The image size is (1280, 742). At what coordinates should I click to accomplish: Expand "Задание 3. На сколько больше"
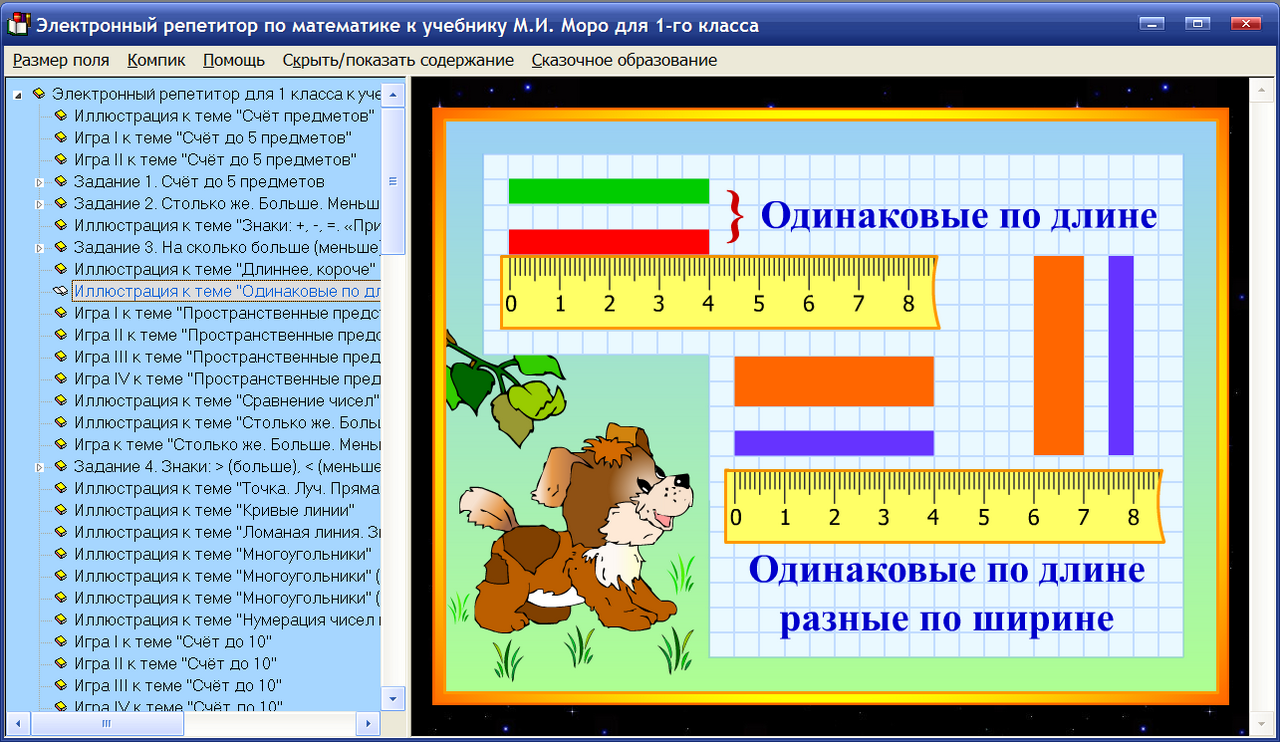click(x=38, y=246)
